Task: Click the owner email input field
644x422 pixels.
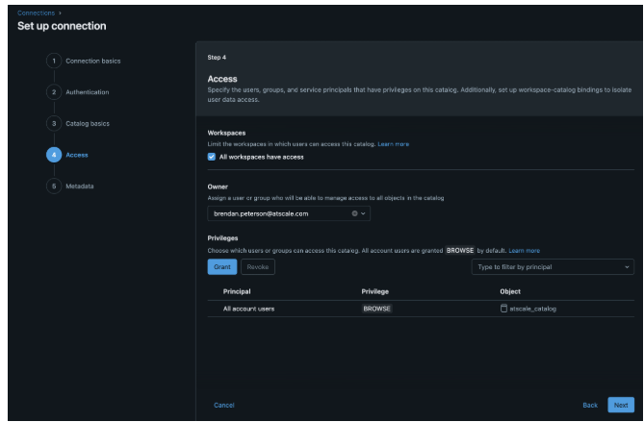Action: (289, 213)
